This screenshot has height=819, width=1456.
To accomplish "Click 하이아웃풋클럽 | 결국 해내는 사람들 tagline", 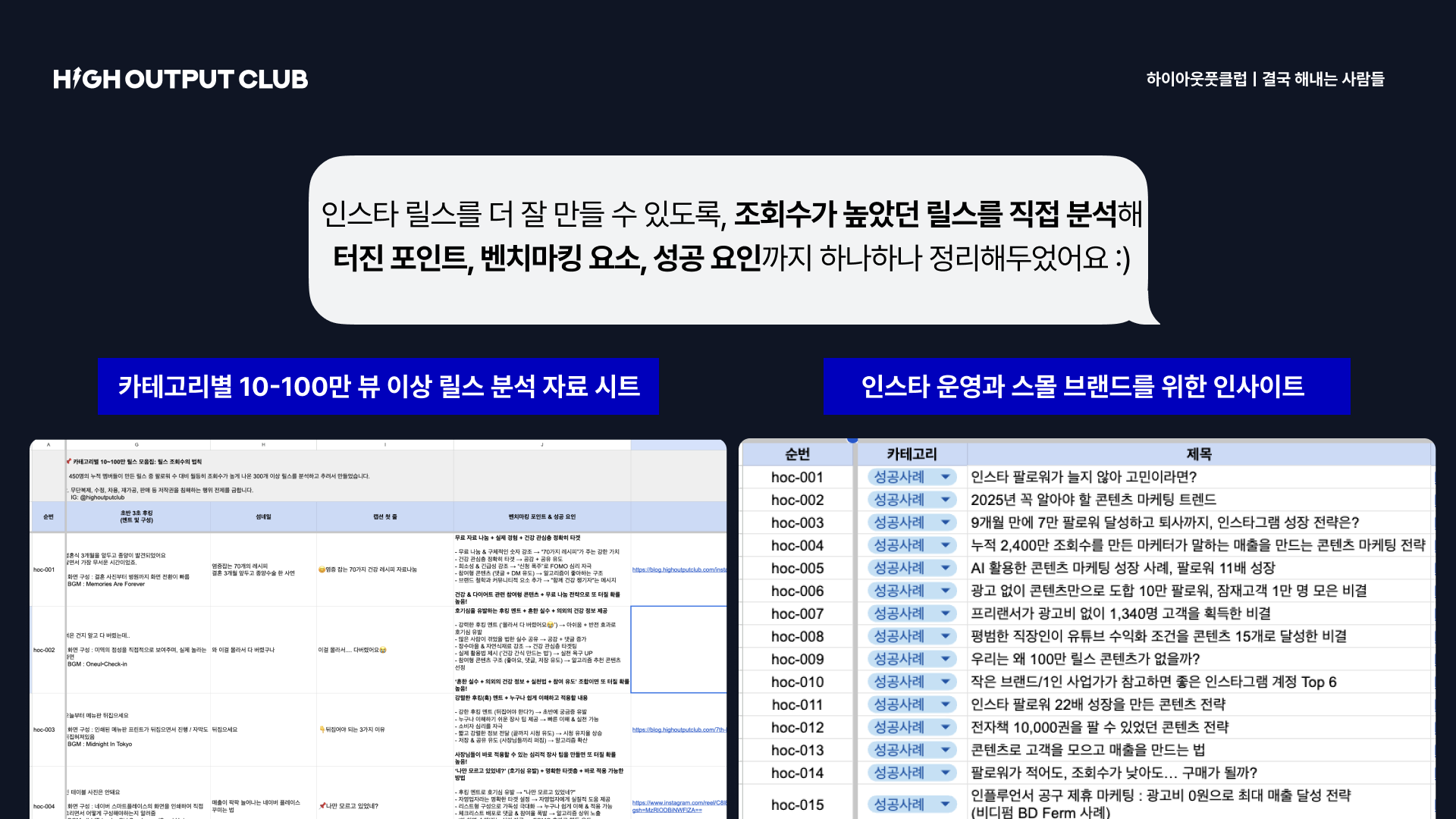I will [1265, 79].
